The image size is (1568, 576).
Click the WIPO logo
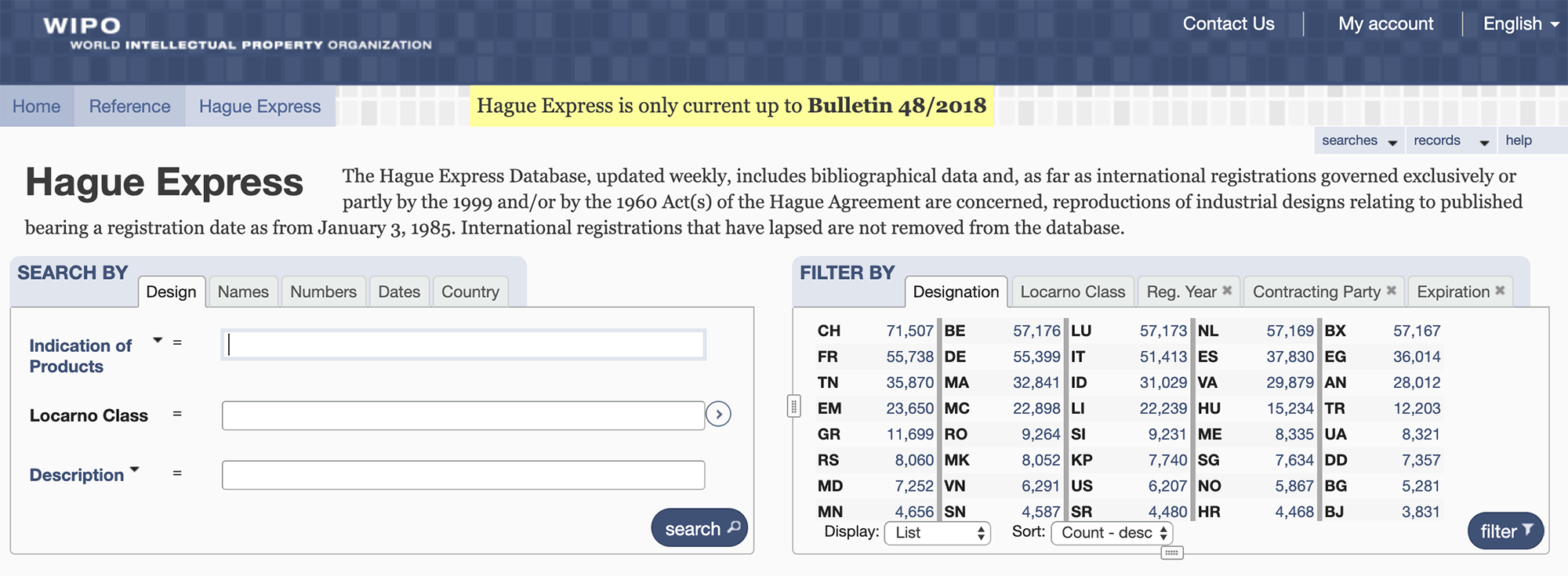[x=237, y=34]
